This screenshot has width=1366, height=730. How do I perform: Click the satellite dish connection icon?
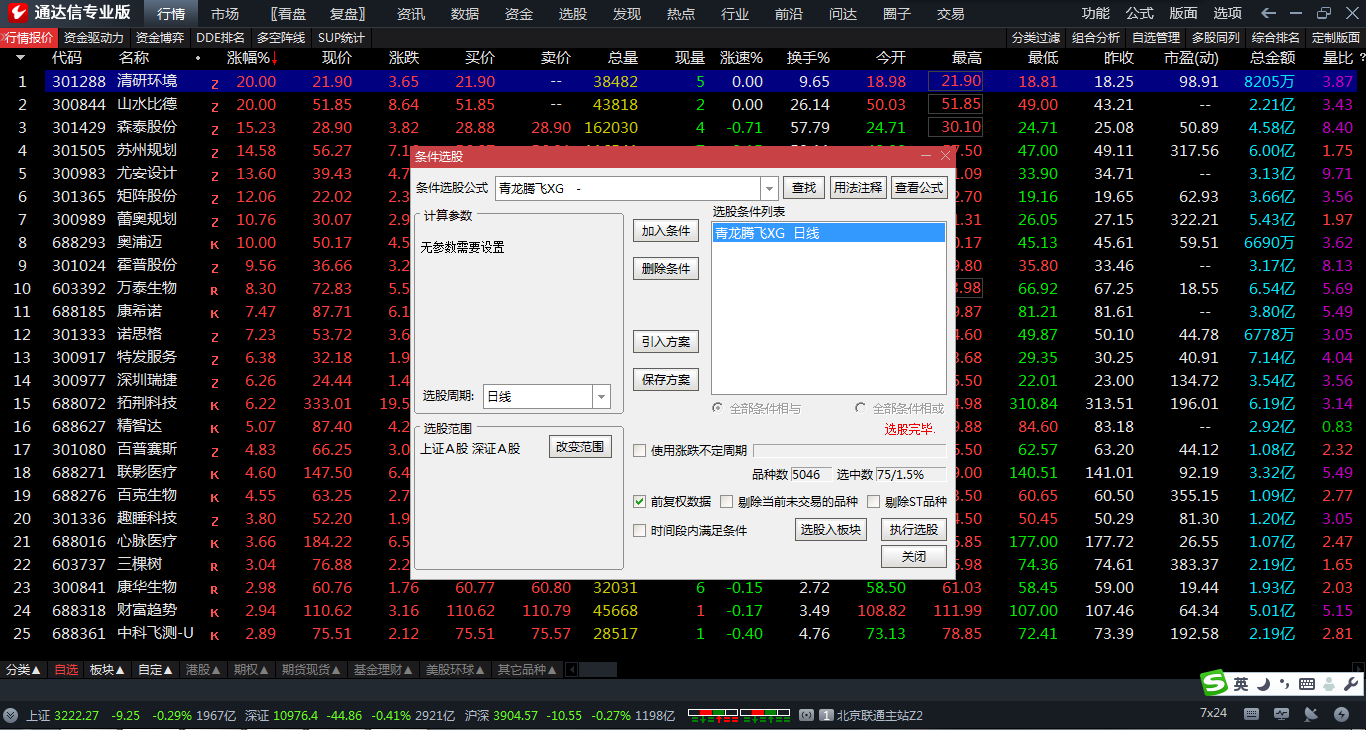tap(1313, 713)
